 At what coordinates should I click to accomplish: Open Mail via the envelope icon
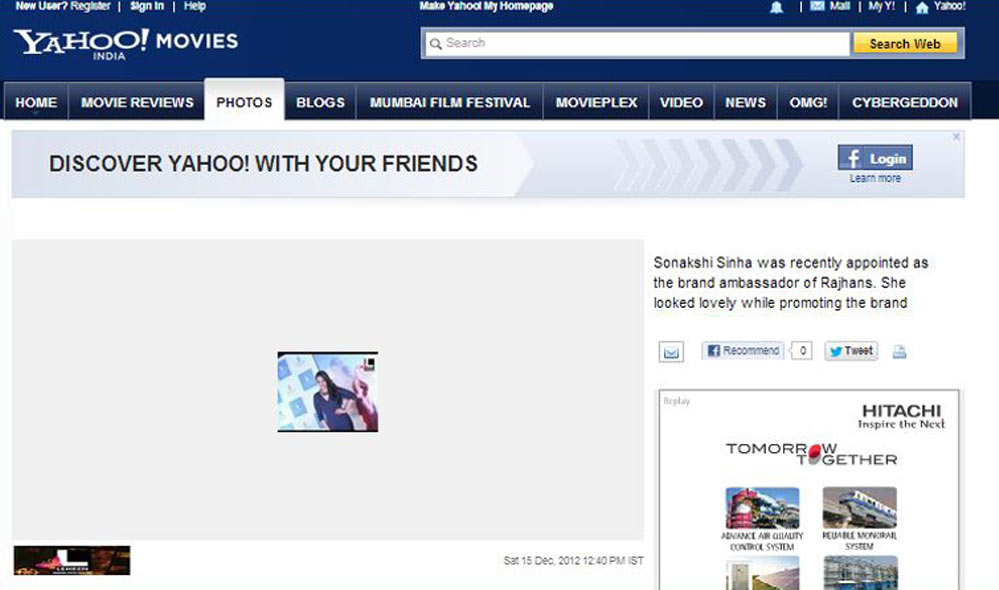pyautogui.click(x=817, y=7)
